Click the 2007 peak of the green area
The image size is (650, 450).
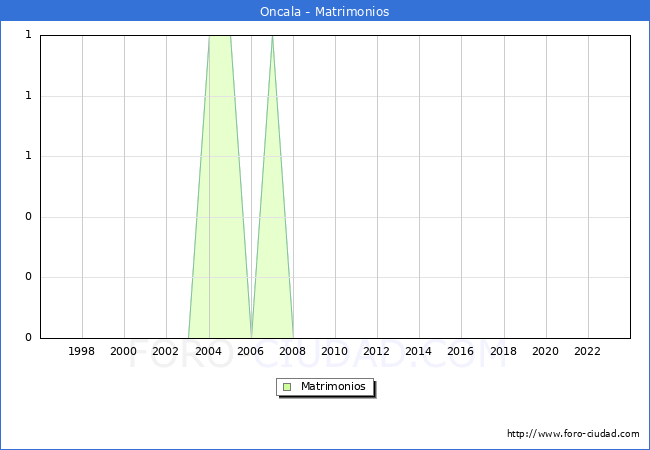272,37
